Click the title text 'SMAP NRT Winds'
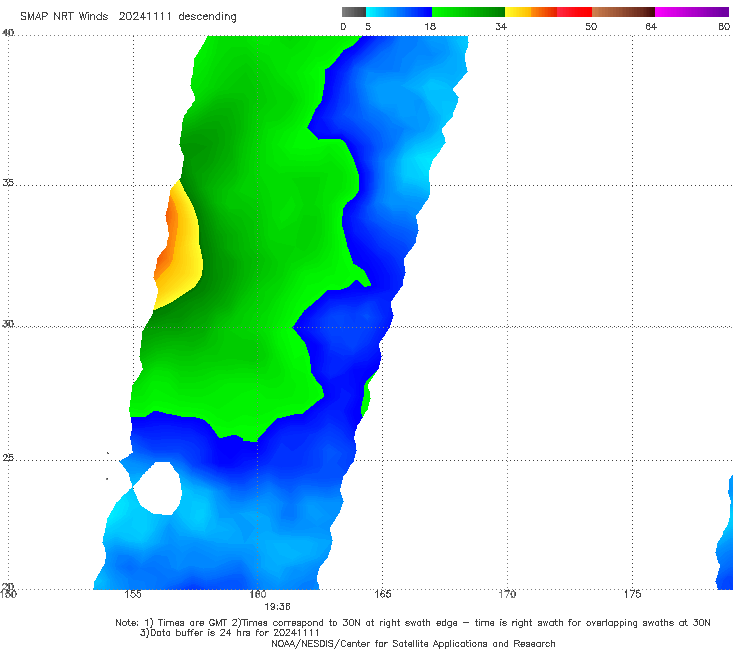This screenshot has width=740, height=650. click(64, 16)
